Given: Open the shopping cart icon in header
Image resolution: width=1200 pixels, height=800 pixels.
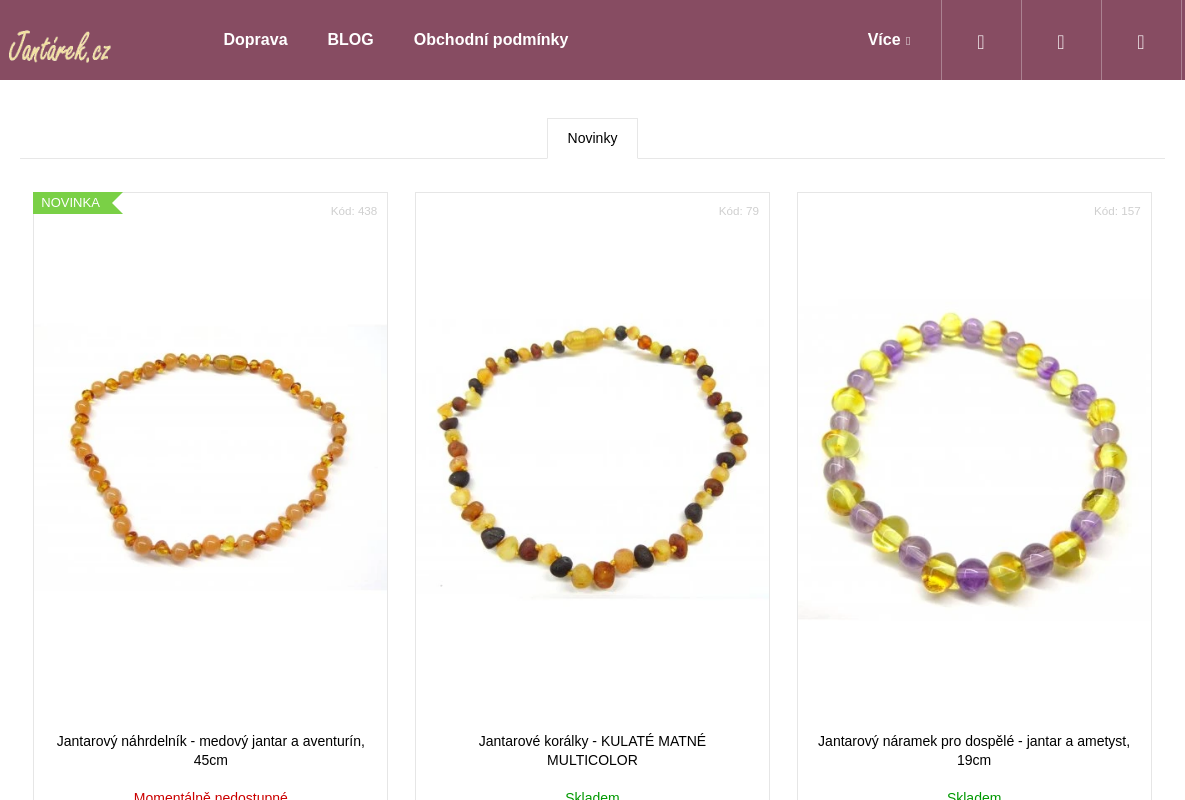Looking at the screenshot, I should point(1141,41).
